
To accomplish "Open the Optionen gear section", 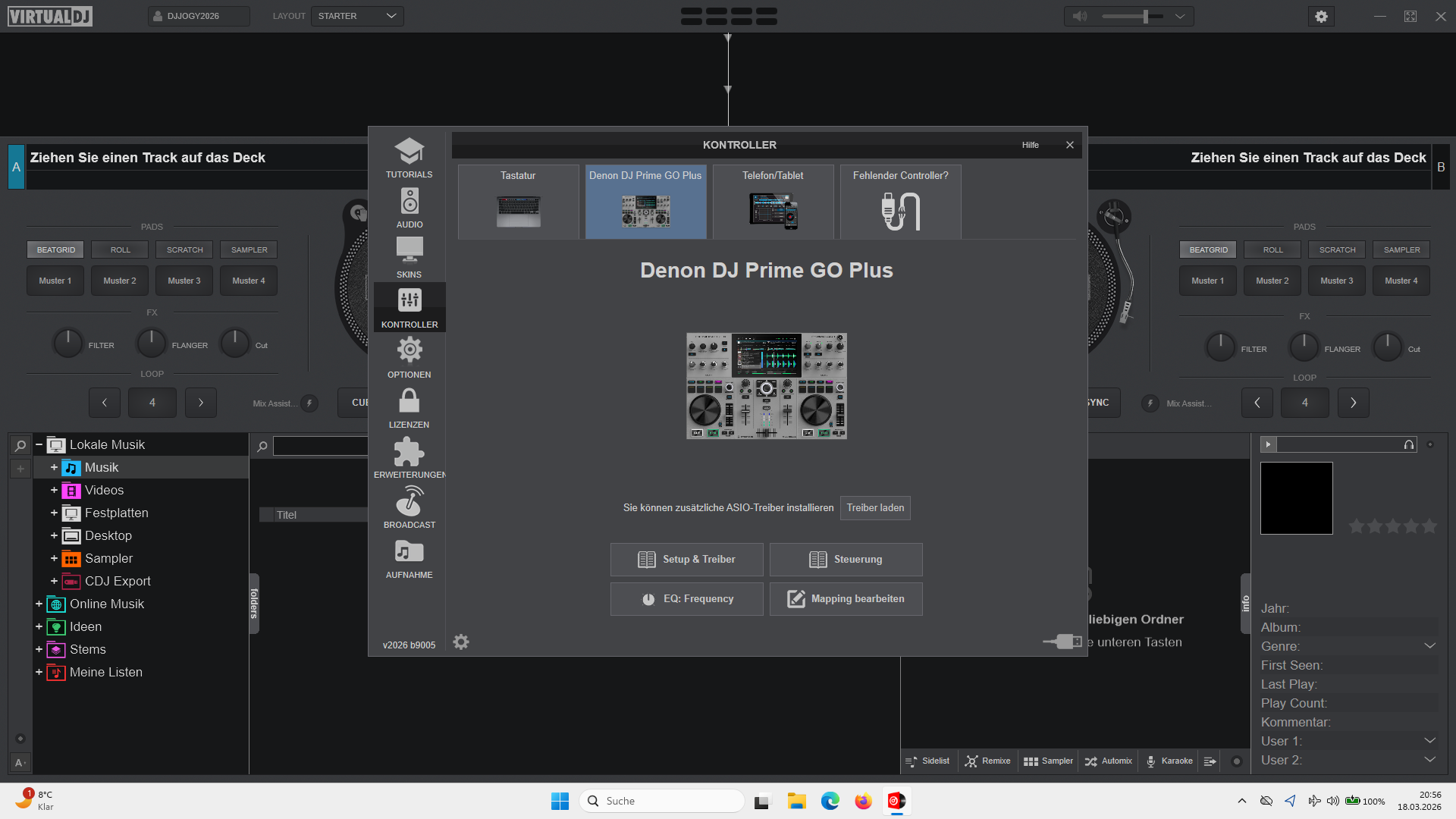I will pyautogui.click(x=409, y=358).
